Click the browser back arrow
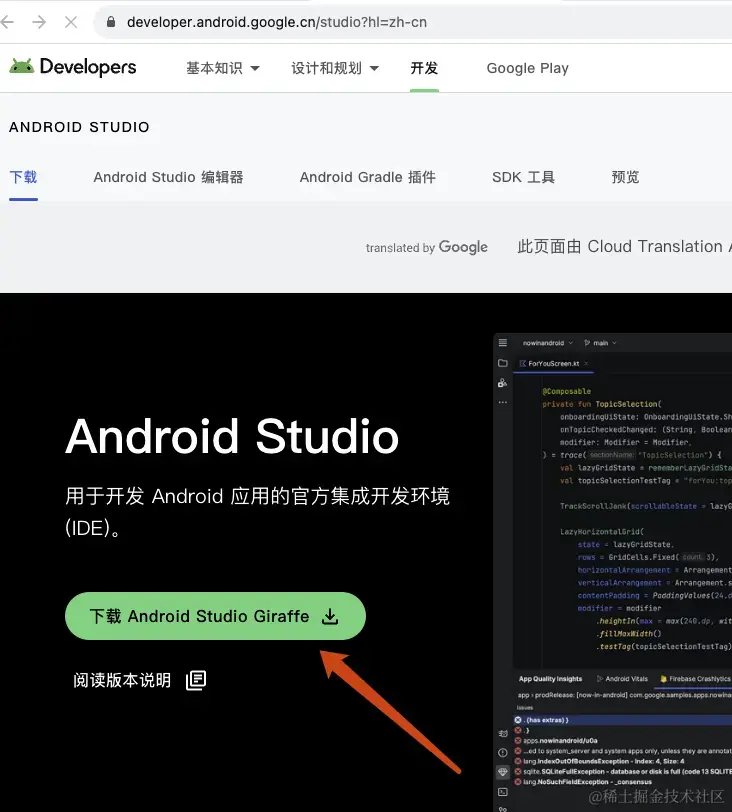Viewport: 732px width, 812px height. tap(7, 22)
